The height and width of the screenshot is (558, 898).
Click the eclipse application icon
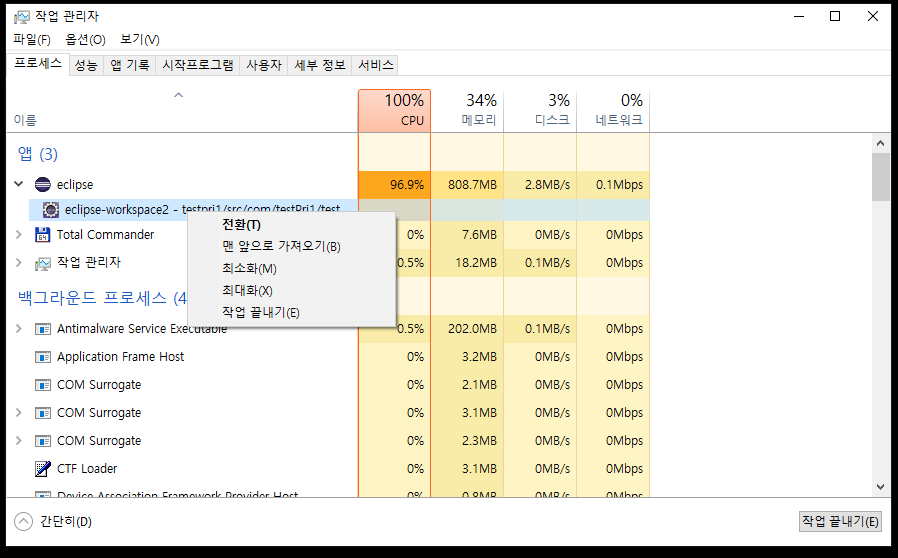[43, 184]
